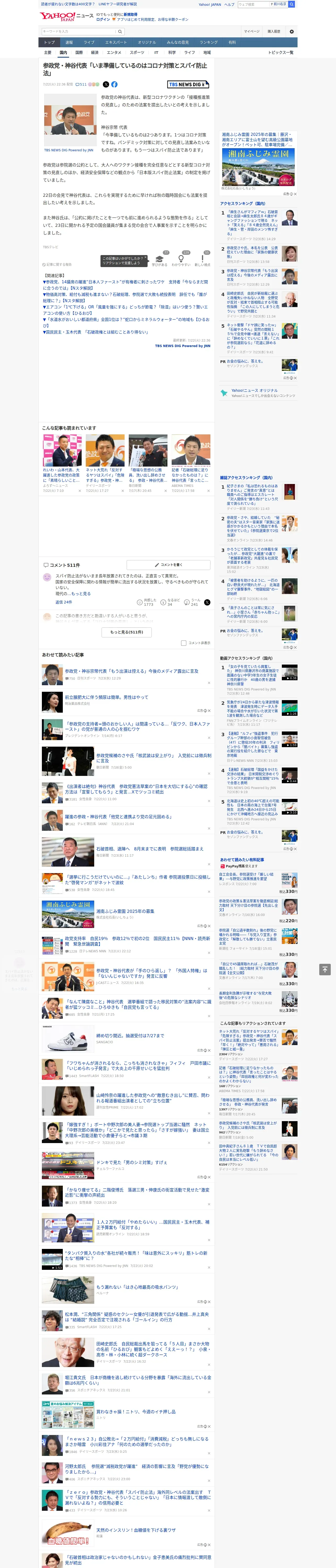
Task: Click the web search button at top right
Action: [292, 4]
